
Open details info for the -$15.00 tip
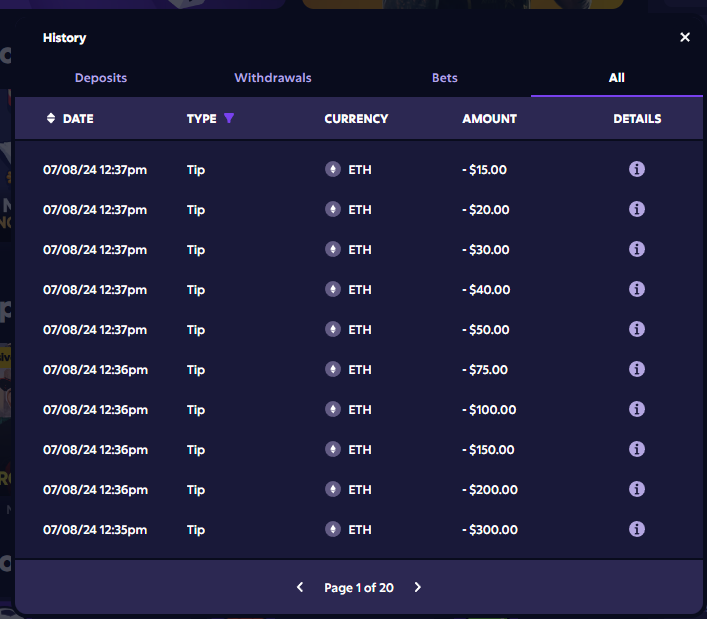637,170
